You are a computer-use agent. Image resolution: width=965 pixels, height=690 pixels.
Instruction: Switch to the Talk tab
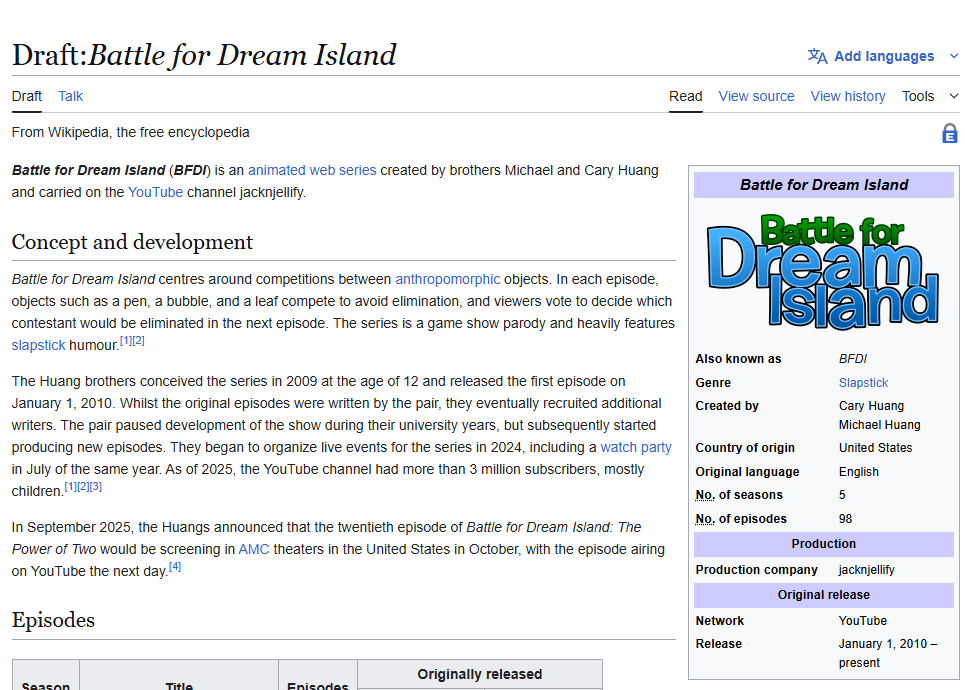71,96
